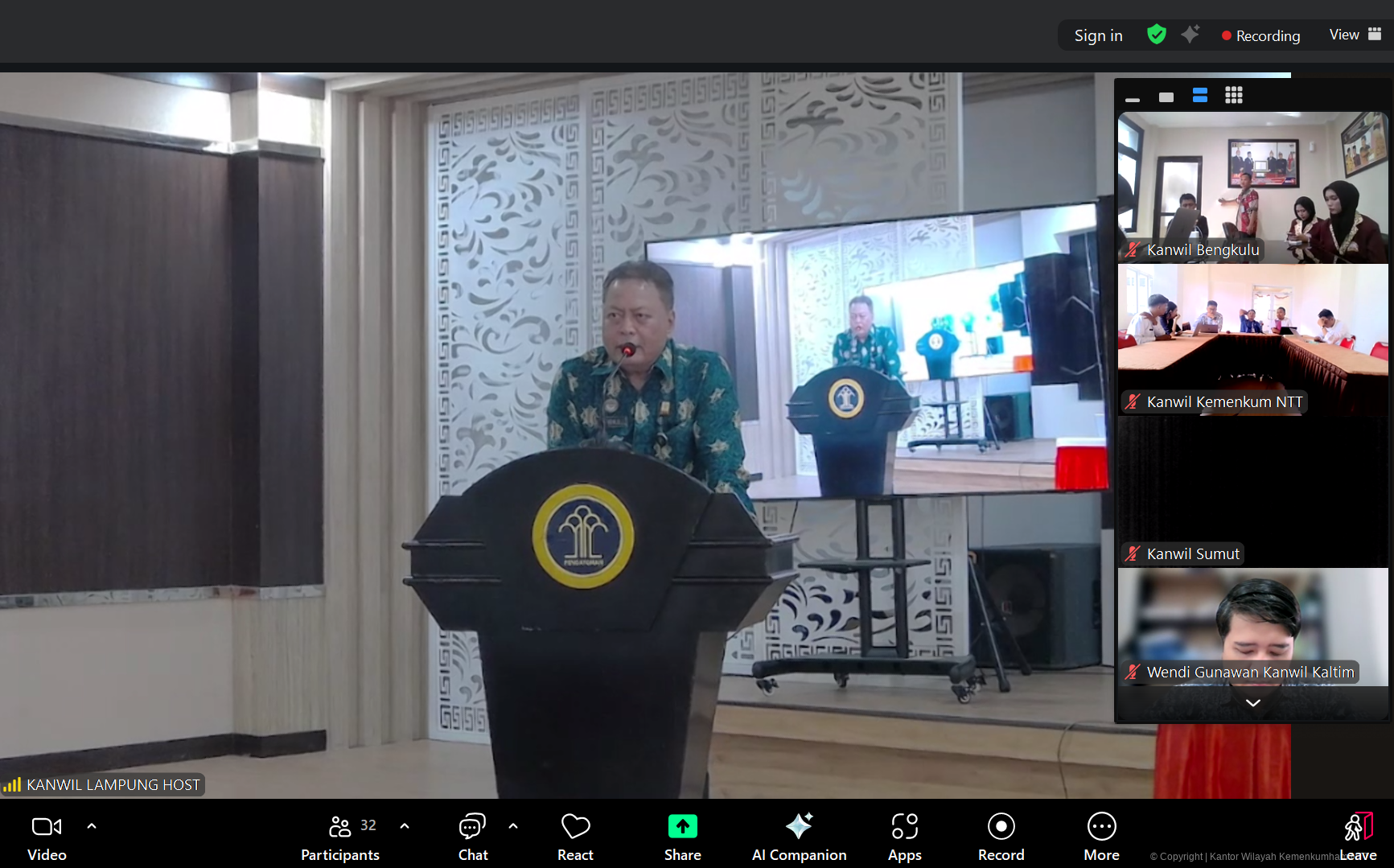The image size is (1394, 868).
Task: Switch thumbnail panel to grid view
Action: click(x=1234, y=96)
